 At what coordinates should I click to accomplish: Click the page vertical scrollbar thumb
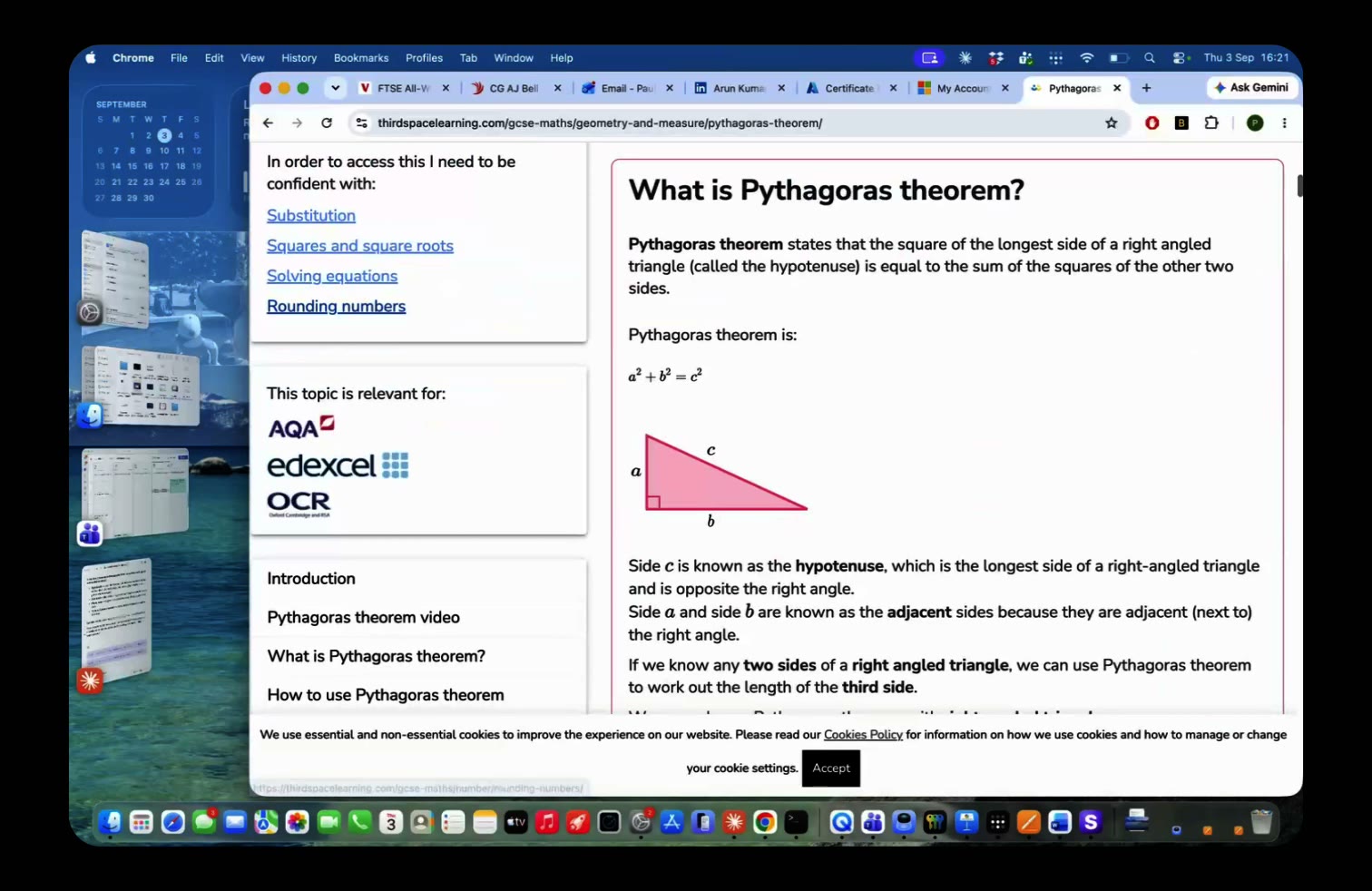[1299, 185]
